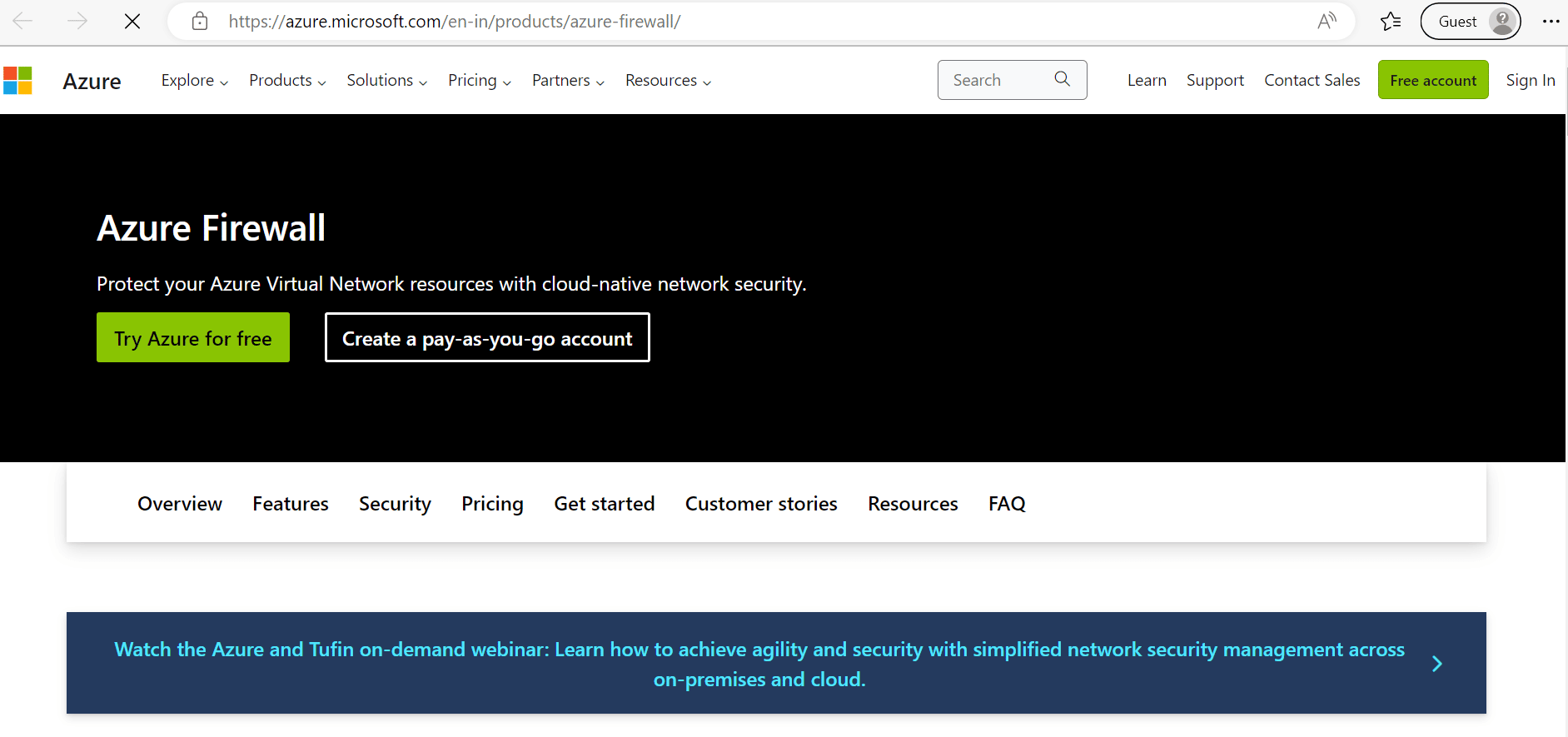Open the Learn link
The image size is (1568, 737).
(1147, 80)
